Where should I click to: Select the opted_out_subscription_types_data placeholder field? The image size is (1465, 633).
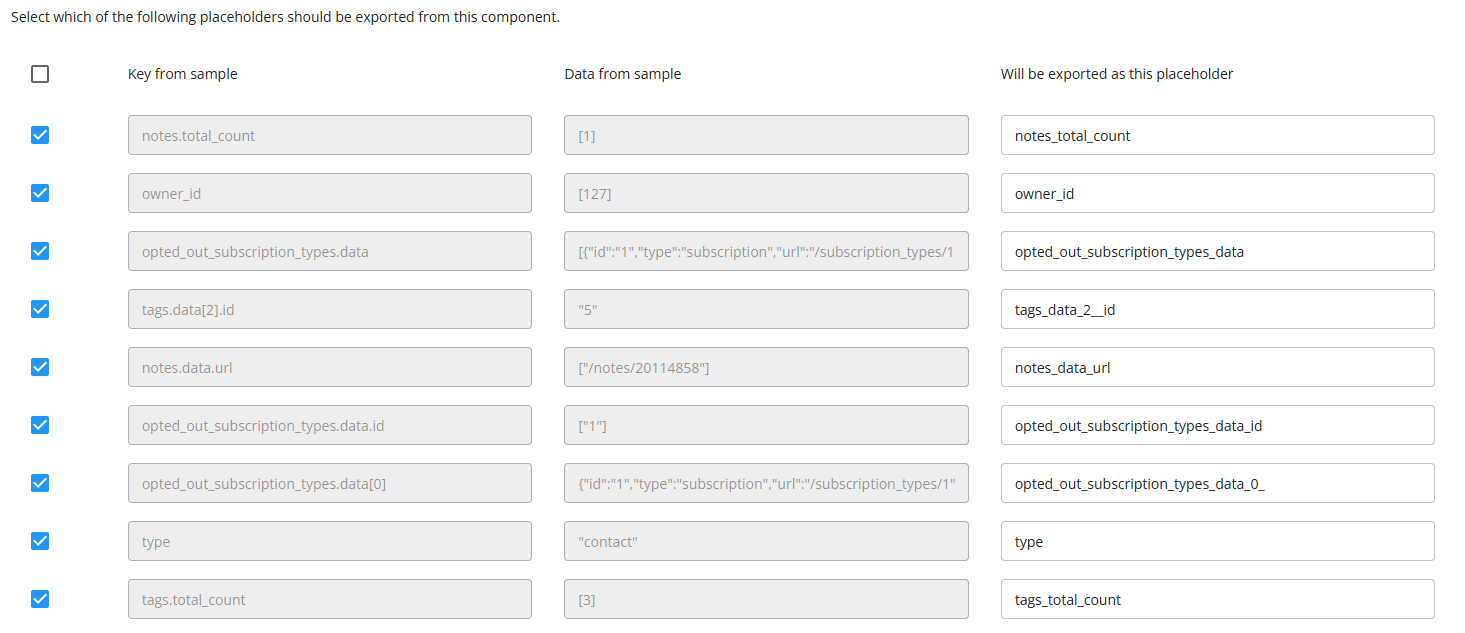pos(1216,250)
